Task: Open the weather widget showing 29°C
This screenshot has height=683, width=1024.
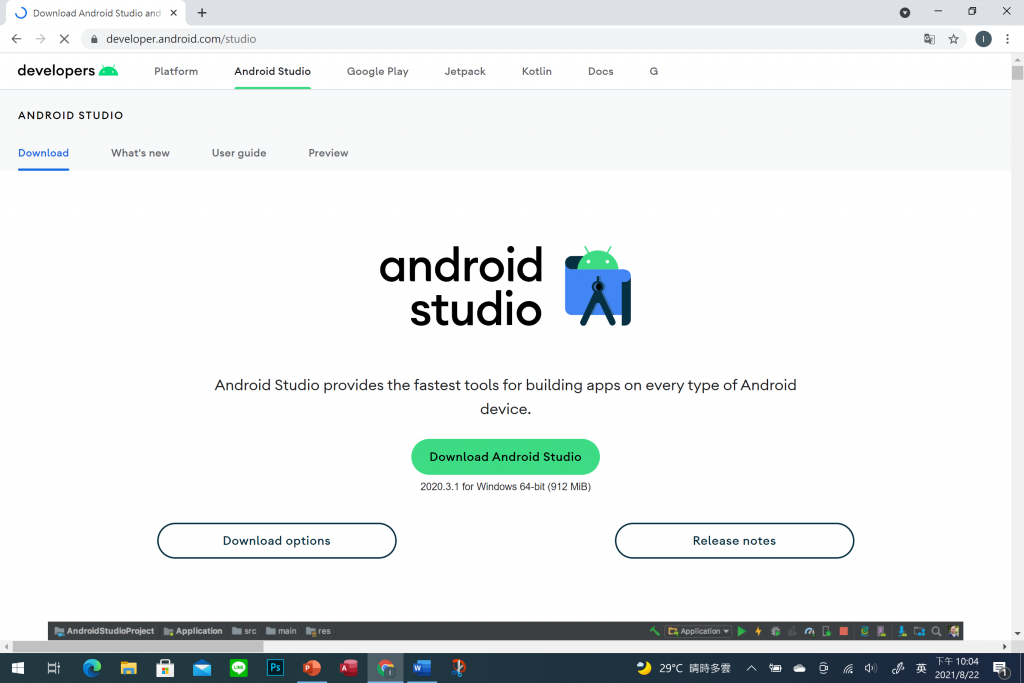Action: [x=684, y=668]
